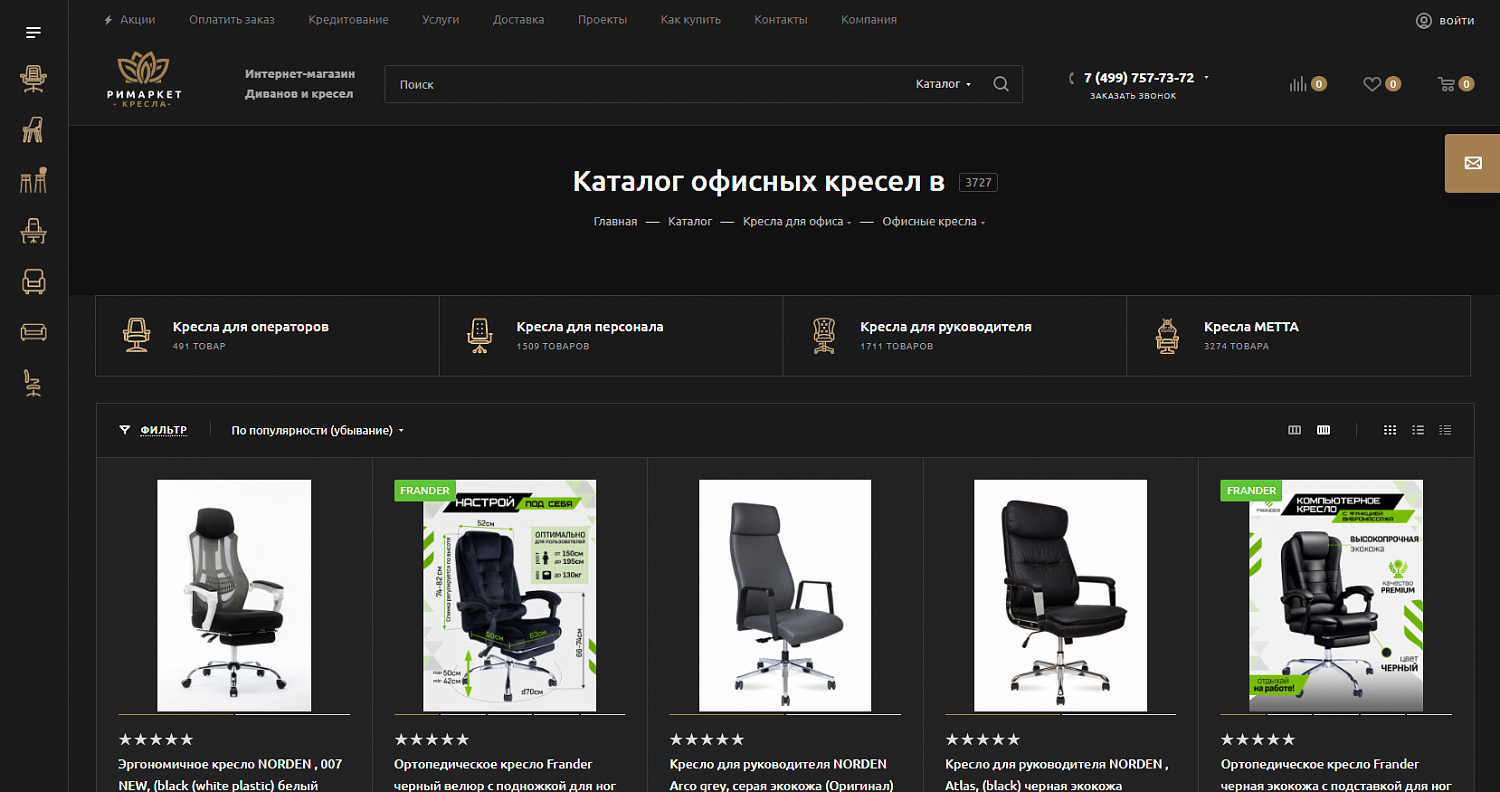1500x792 pixels.
Task: Expand Кресла для офиса breadcrumb dropdown
Action: (x=849, y=222)
